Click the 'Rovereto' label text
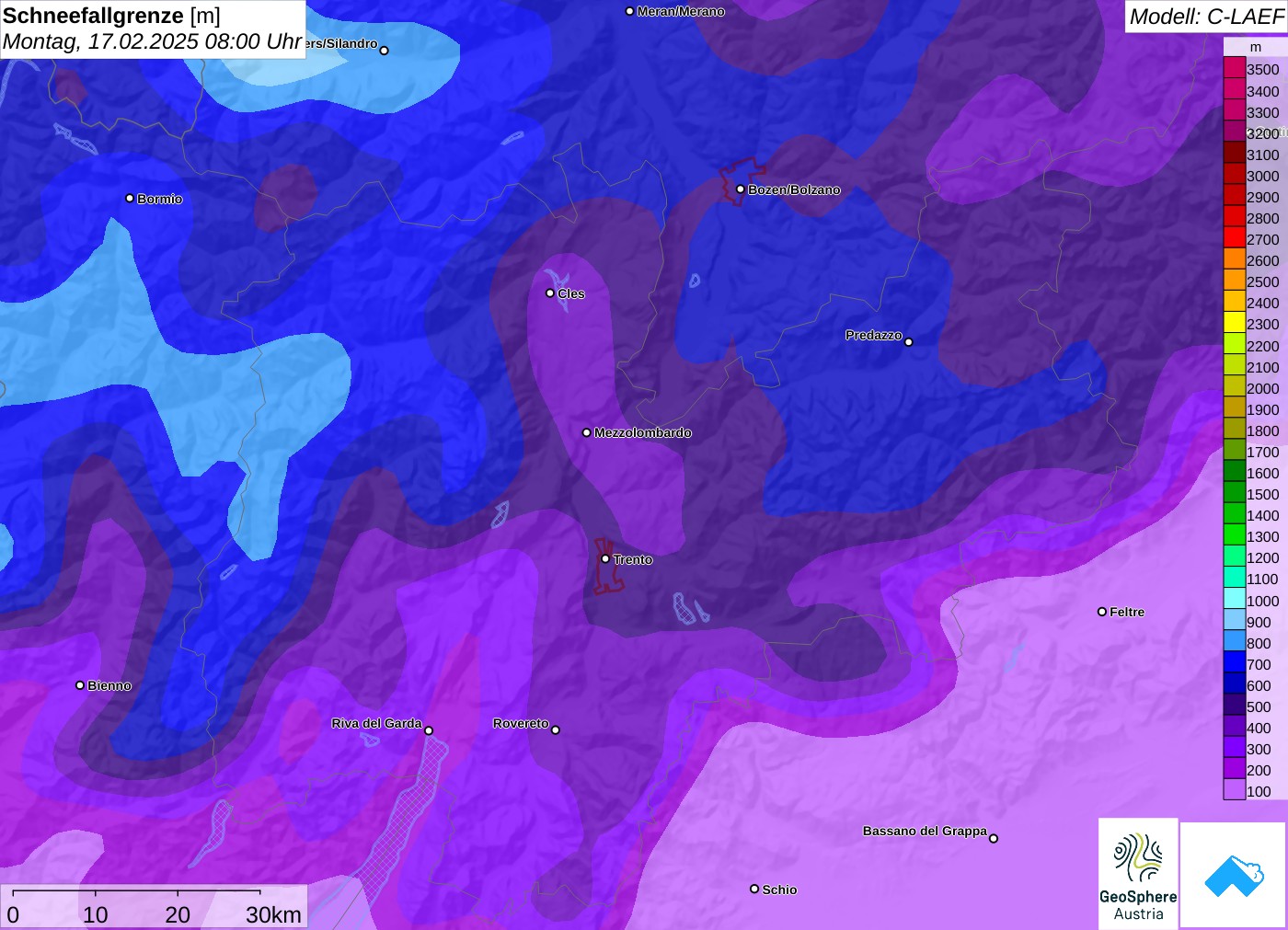 click(x=521, y=723)
